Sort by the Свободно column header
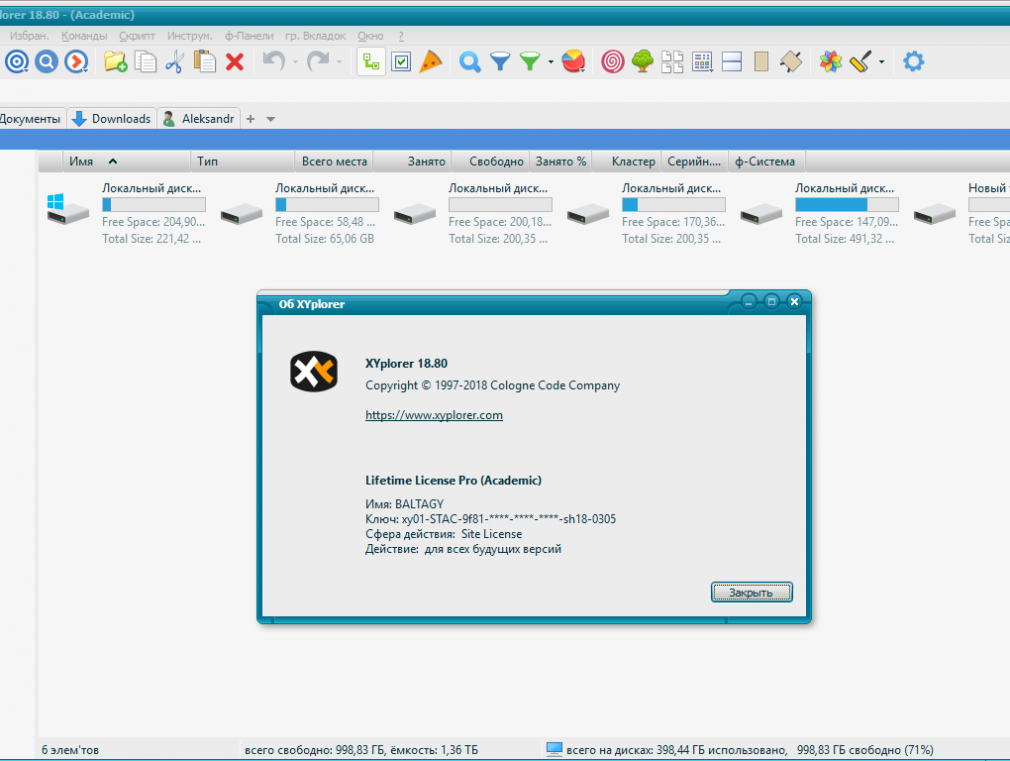This screenshot has width=1010, height=761. point(490,161)
